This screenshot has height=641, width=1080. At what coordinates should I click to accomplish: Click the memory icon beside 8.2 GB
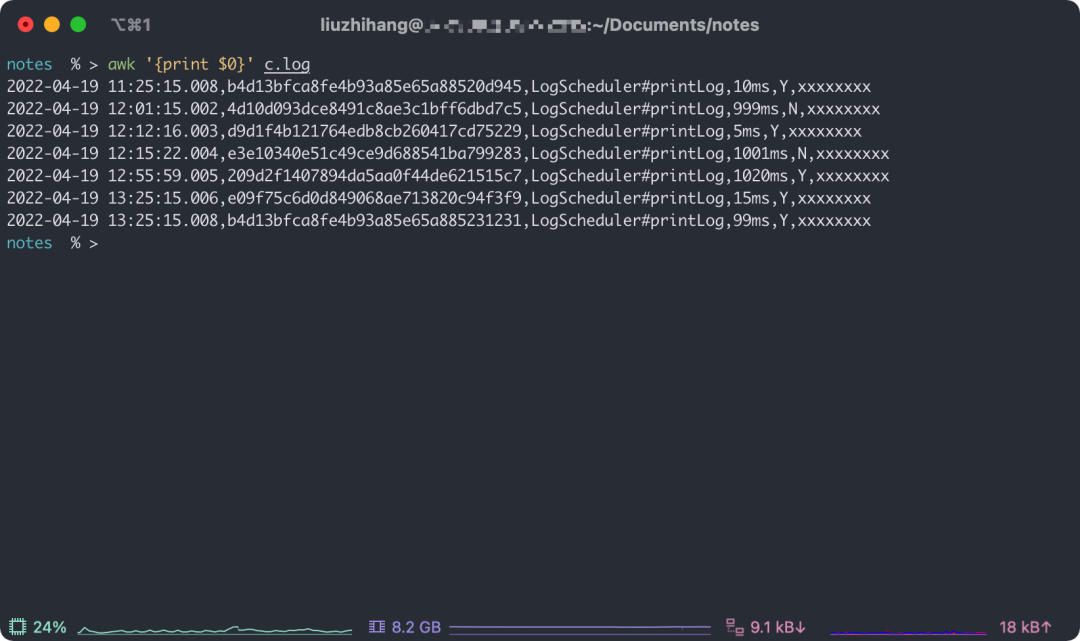coord(377,627)
